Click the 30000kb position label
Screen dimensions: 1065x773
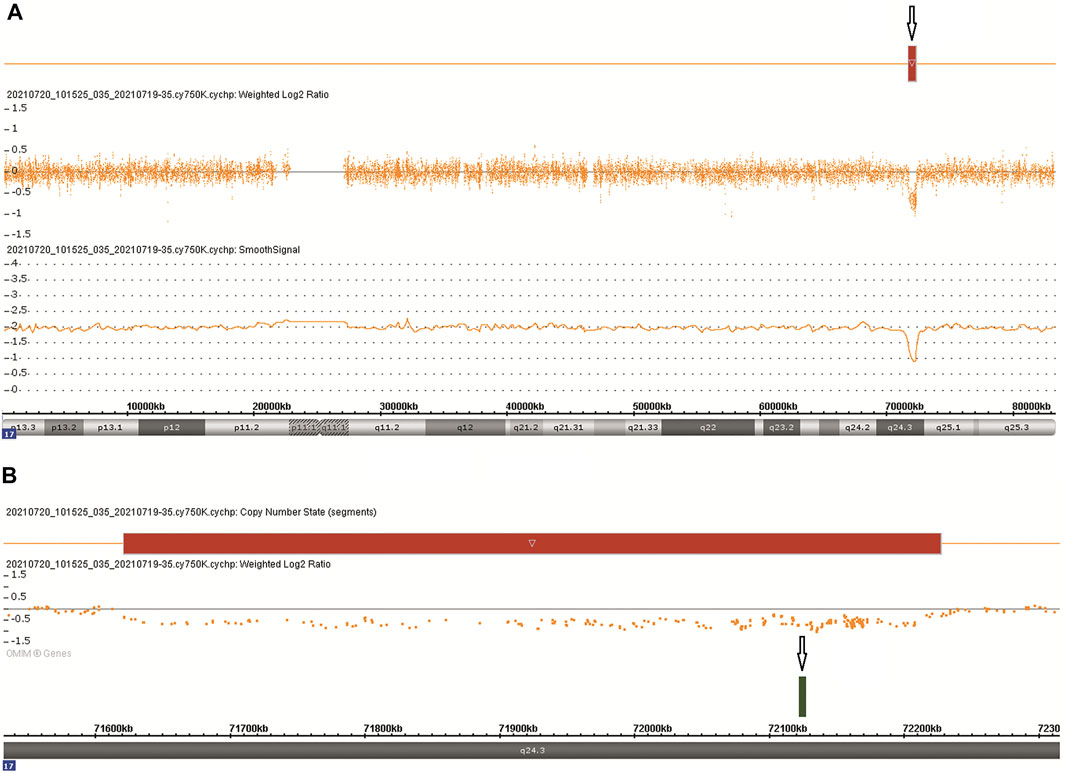[x=399, y=406]
